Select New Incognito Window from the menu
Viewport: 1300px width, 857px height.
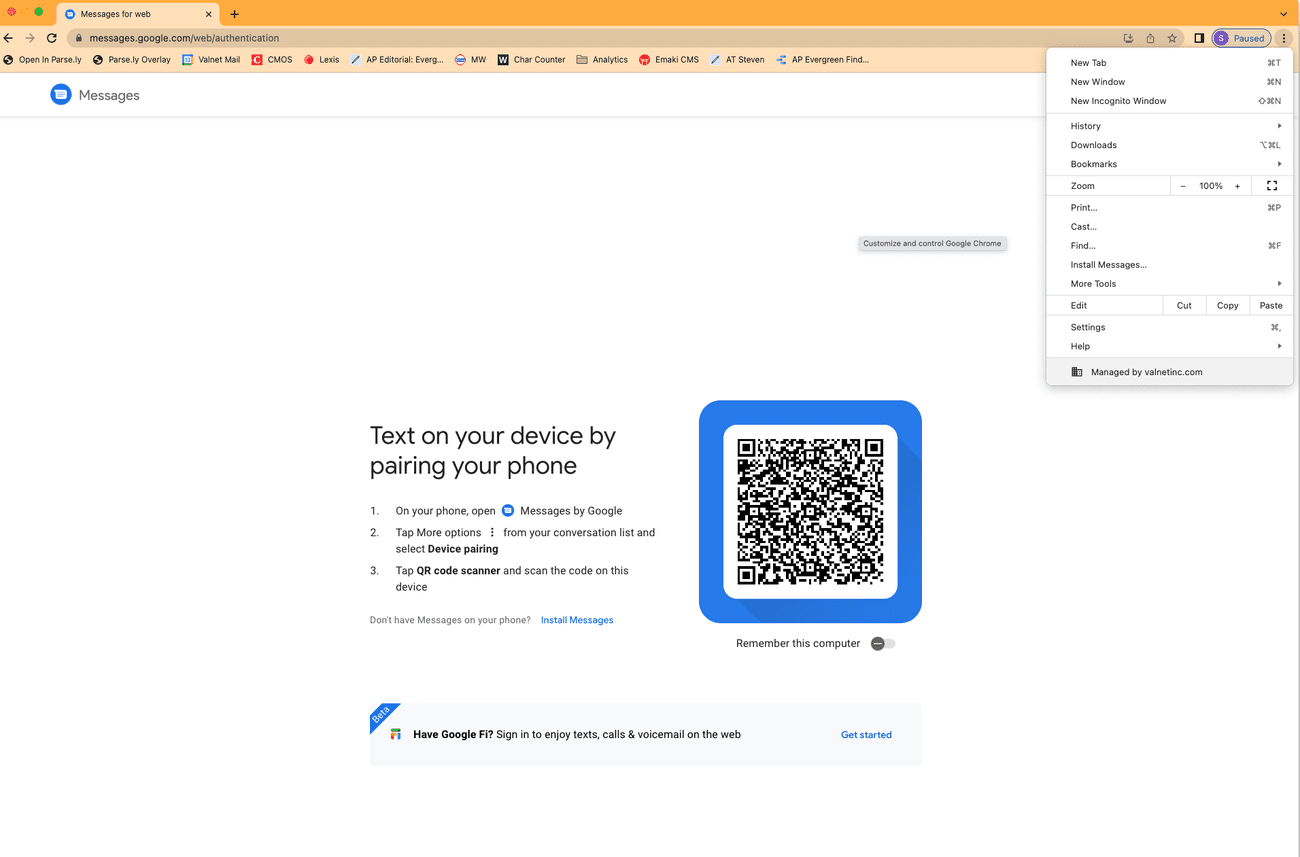click(1118, 100)
